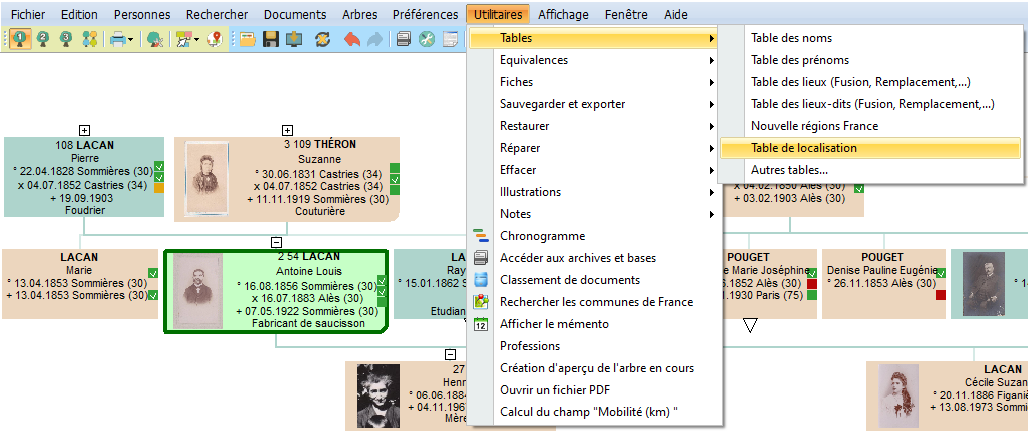
Task: Click the notepad icon in toolbar
Action: pos(450,40)
